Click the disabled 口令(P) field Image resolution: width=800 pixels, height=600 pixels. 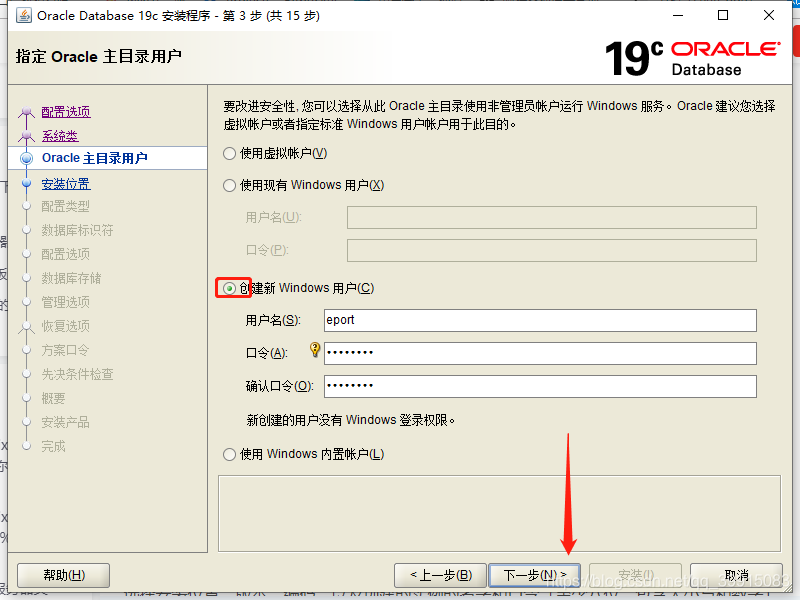tap(552, 251)
